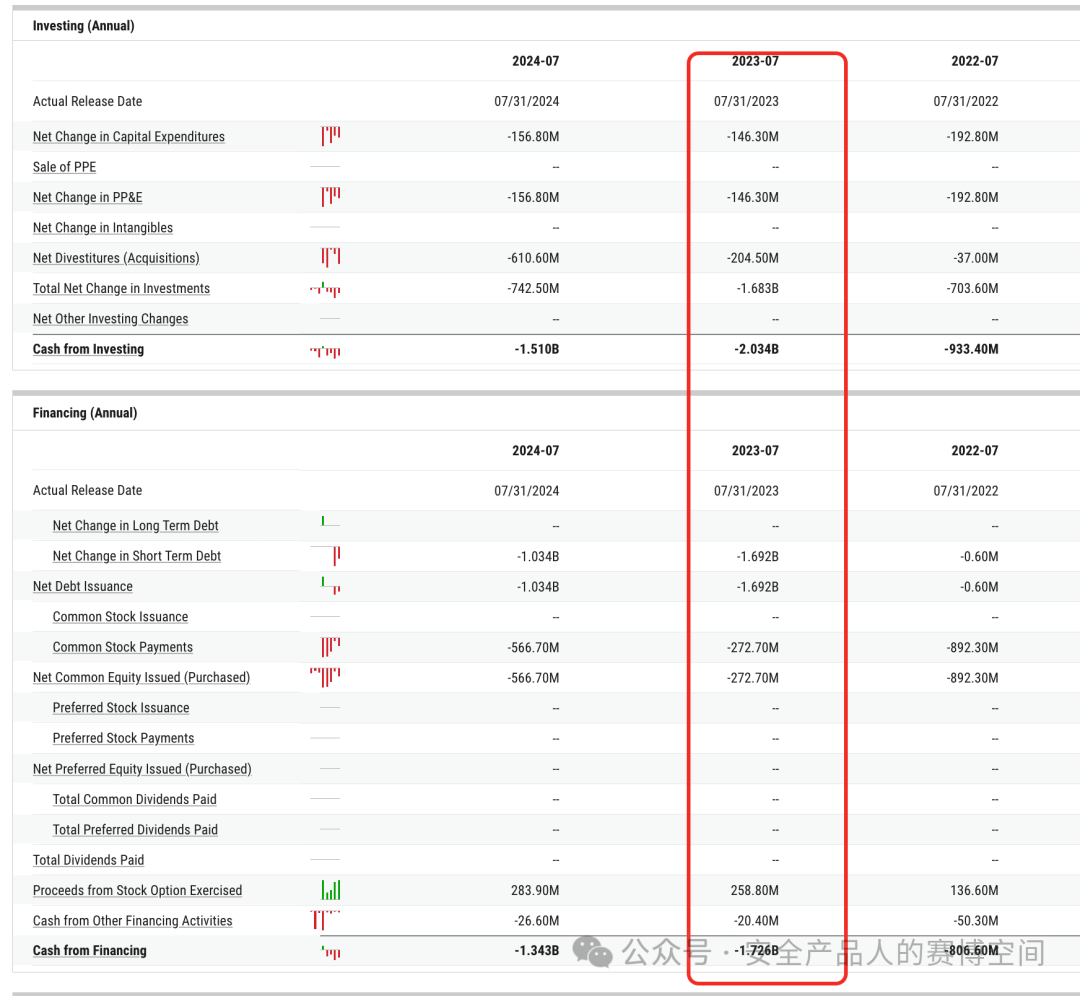Select the Net Change in Intangibles link
This screenshot has width=1080, height=996.
click(x=103, y=227)
